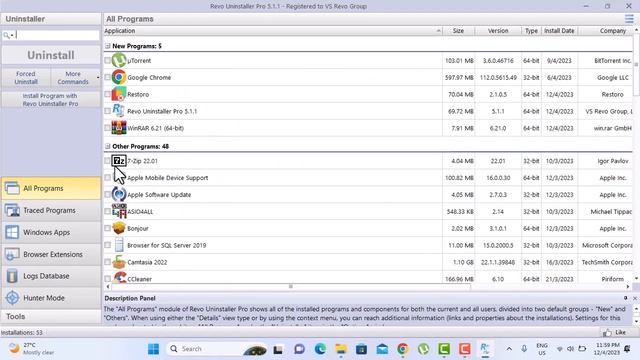Click the Browser for SQL Server 2019 icon
The width and height of the screenshot is (640, 360).
[119, 245]
